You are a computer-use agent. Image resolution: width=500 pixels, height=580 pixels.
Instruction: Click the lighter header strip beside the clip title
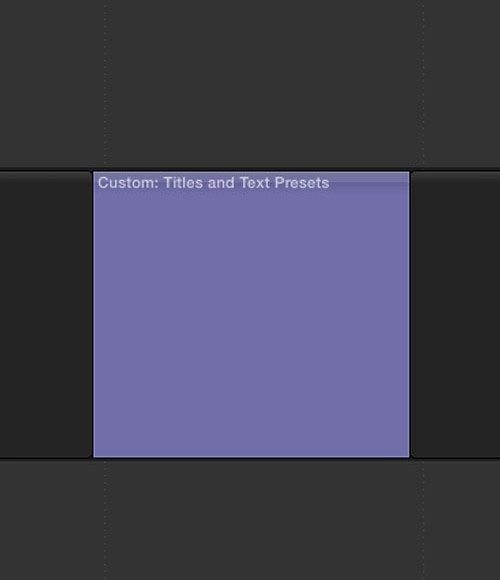click(369, 178)
